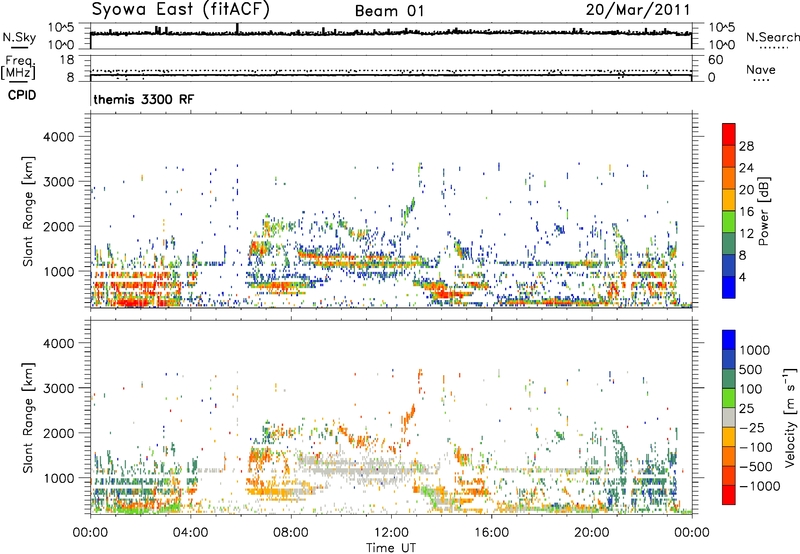Viewport: 800px width, 554px height.
Task: Click the 'N.Sky' legend label
Action: point(19,37)
